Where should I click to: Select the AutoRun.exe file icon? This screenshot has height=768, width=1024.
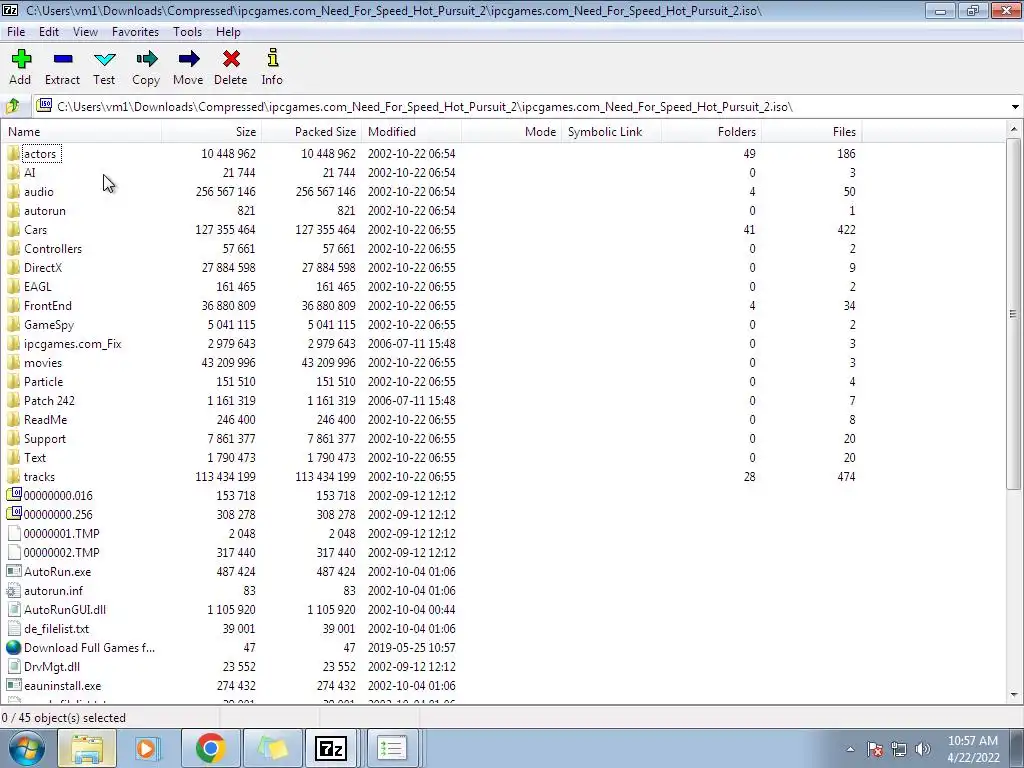[x=14, y=571]
